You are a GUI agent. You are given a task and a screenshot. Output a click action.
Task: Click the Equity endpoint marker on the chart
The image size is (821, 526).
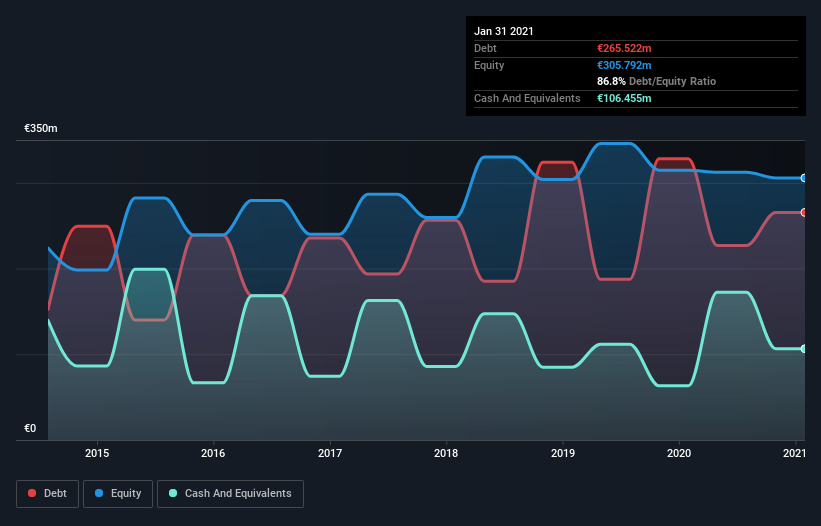[x=804, y=178]
